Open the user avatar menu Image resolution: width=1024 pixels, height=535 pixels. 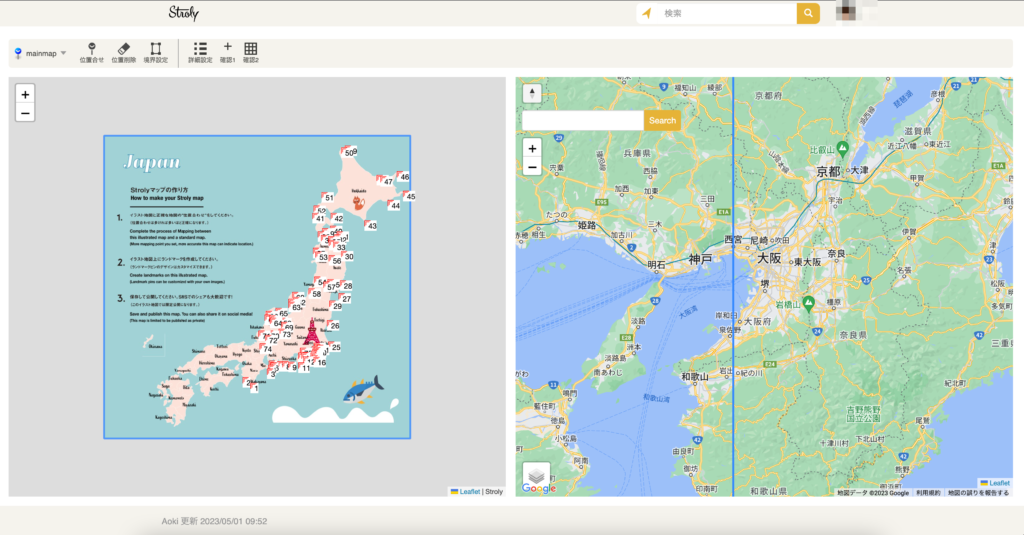click(x=846, y=12)
